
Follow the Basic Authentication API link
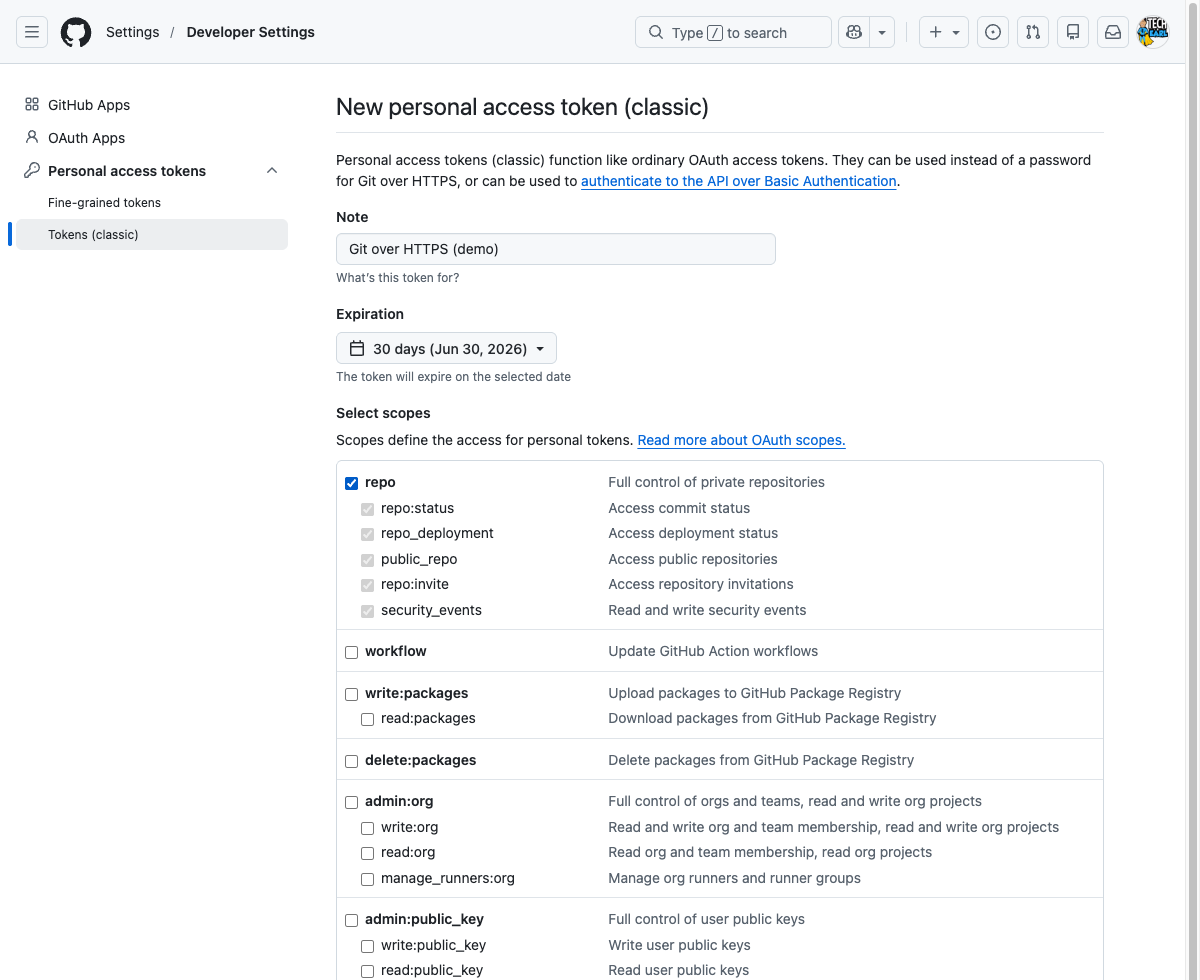(x=739, y=181)
